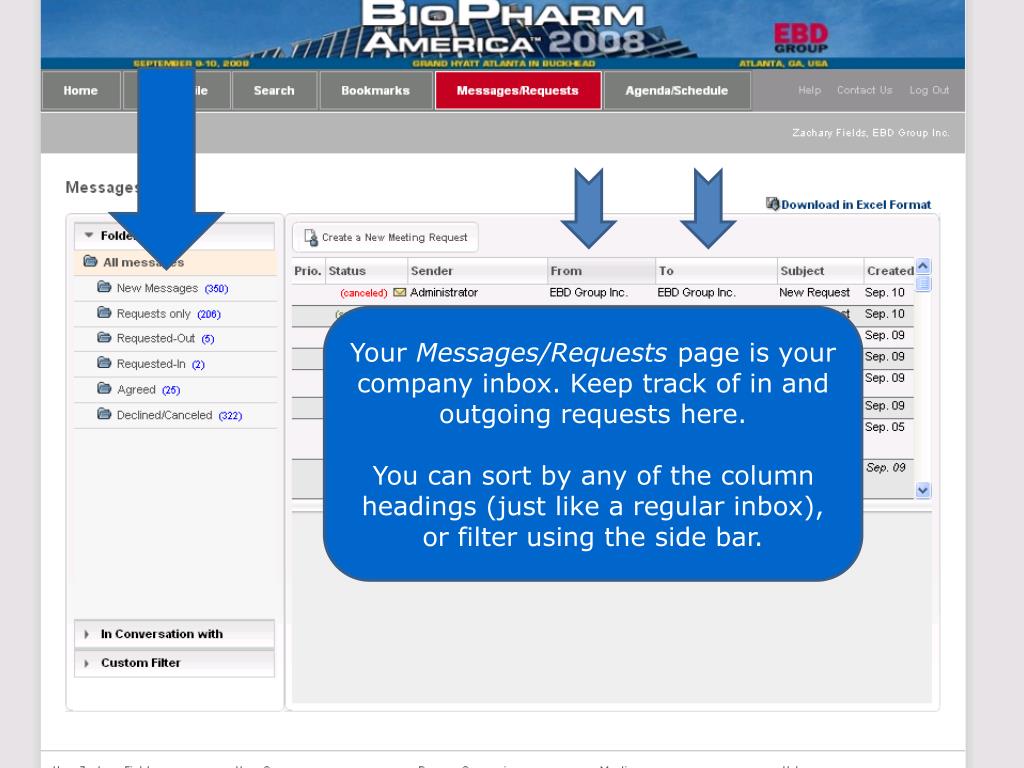This screenshot has height=768, width=1024.
Task: Expand the In Conversation with section
Action: pyautogui.click(x=174, y=633)
